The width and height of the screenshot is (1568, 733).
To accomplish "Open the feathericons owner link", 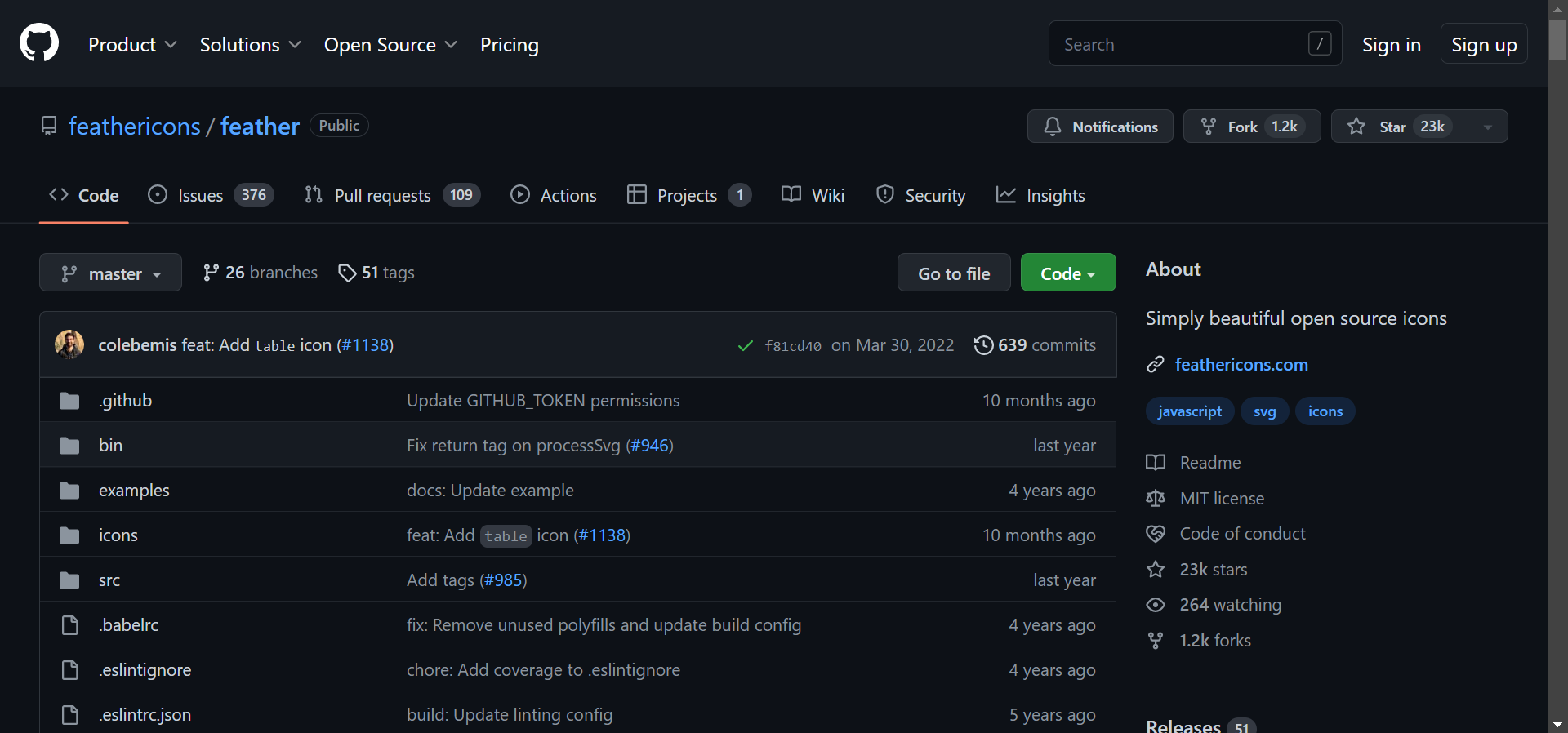I will tap(135, 127).
